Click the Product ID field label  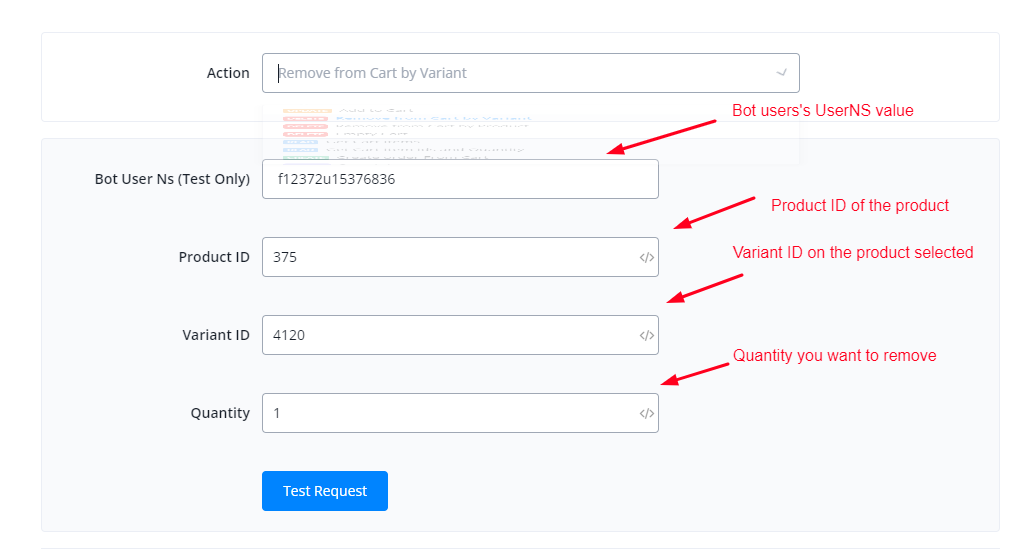[214, 257]
